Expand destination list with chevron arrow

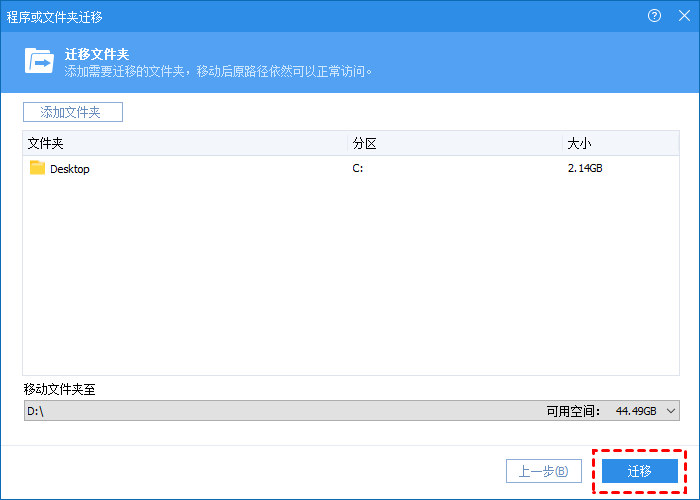click(x=671, y=411)
